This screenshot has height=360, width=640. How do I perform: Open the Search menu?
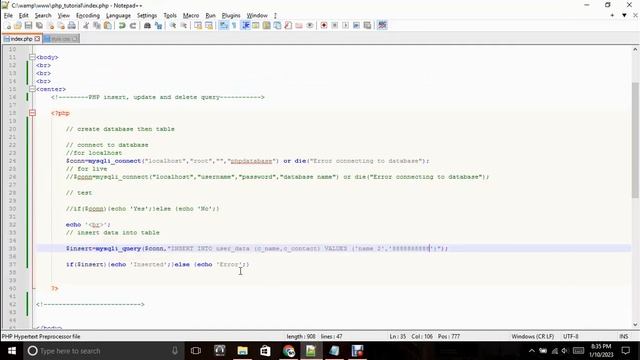(x=43, y=16)
